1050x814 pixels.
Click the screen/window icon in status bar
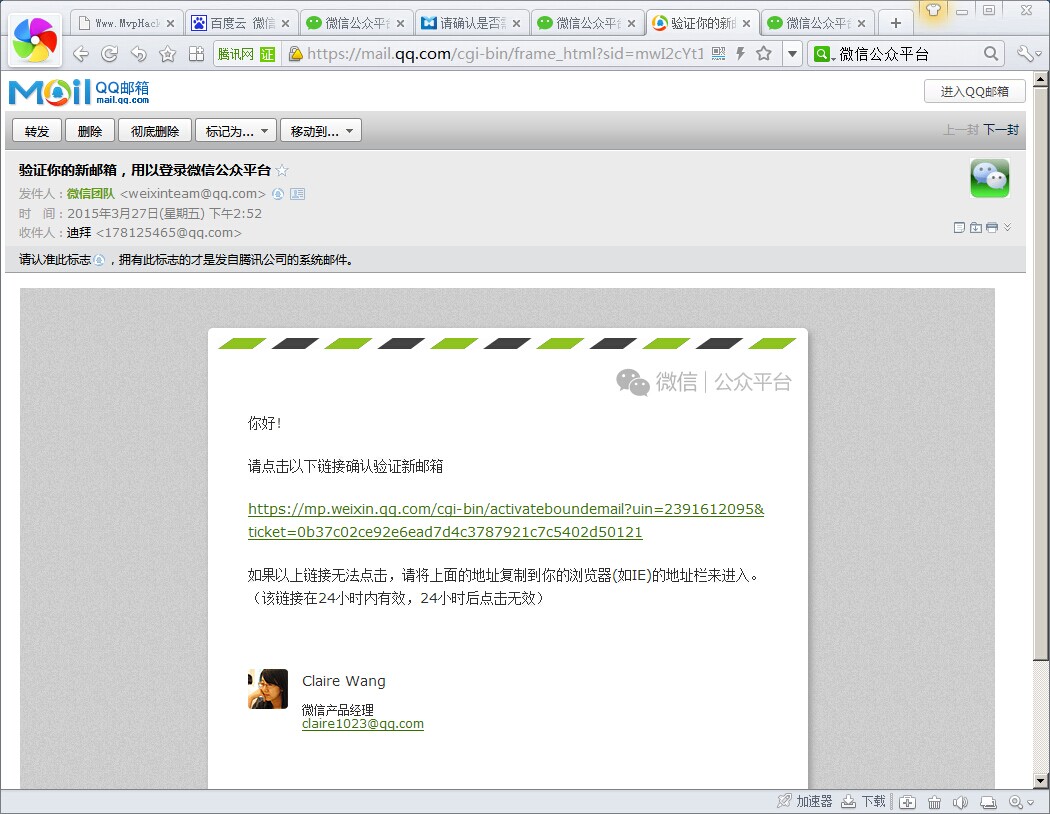(x=988, y=802)
